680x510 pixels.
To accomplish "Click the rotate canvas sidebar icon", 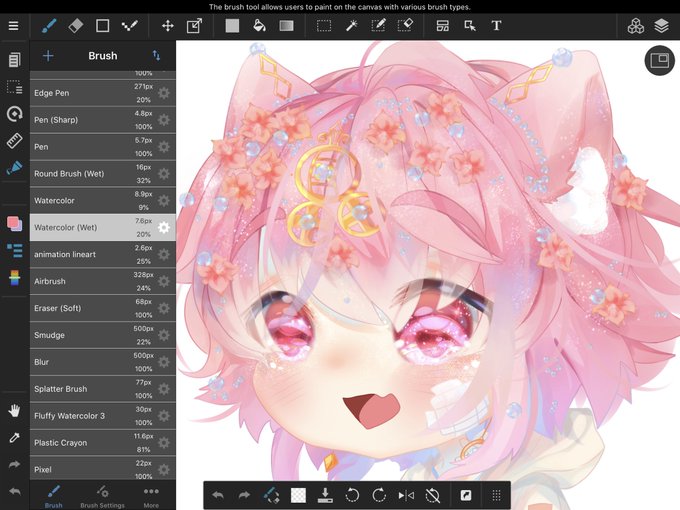I will (x=14, y=114).
